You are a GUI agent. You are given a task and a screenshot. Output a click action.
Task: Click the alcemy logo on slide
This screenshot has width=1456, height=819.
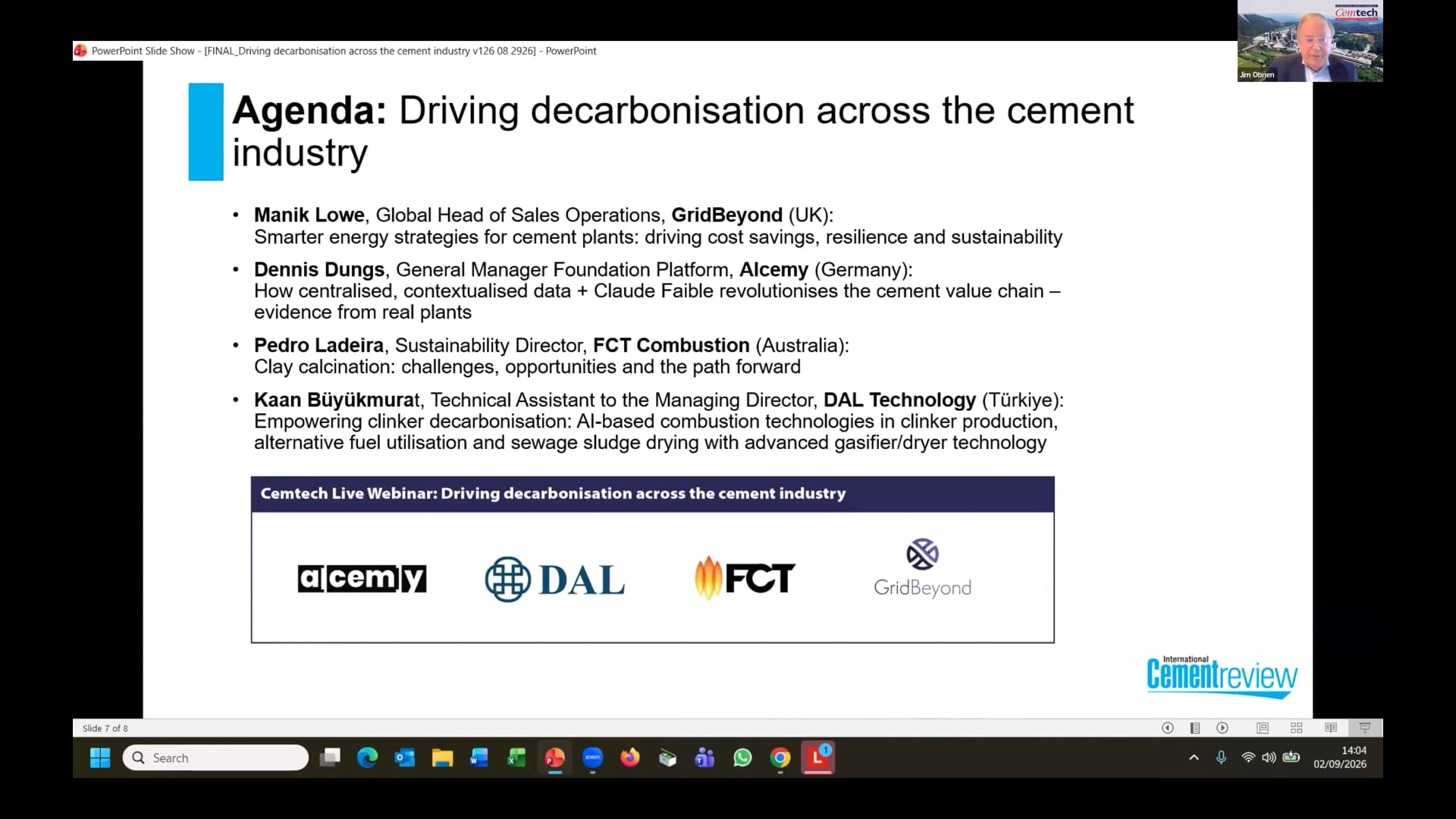(362, 579)
